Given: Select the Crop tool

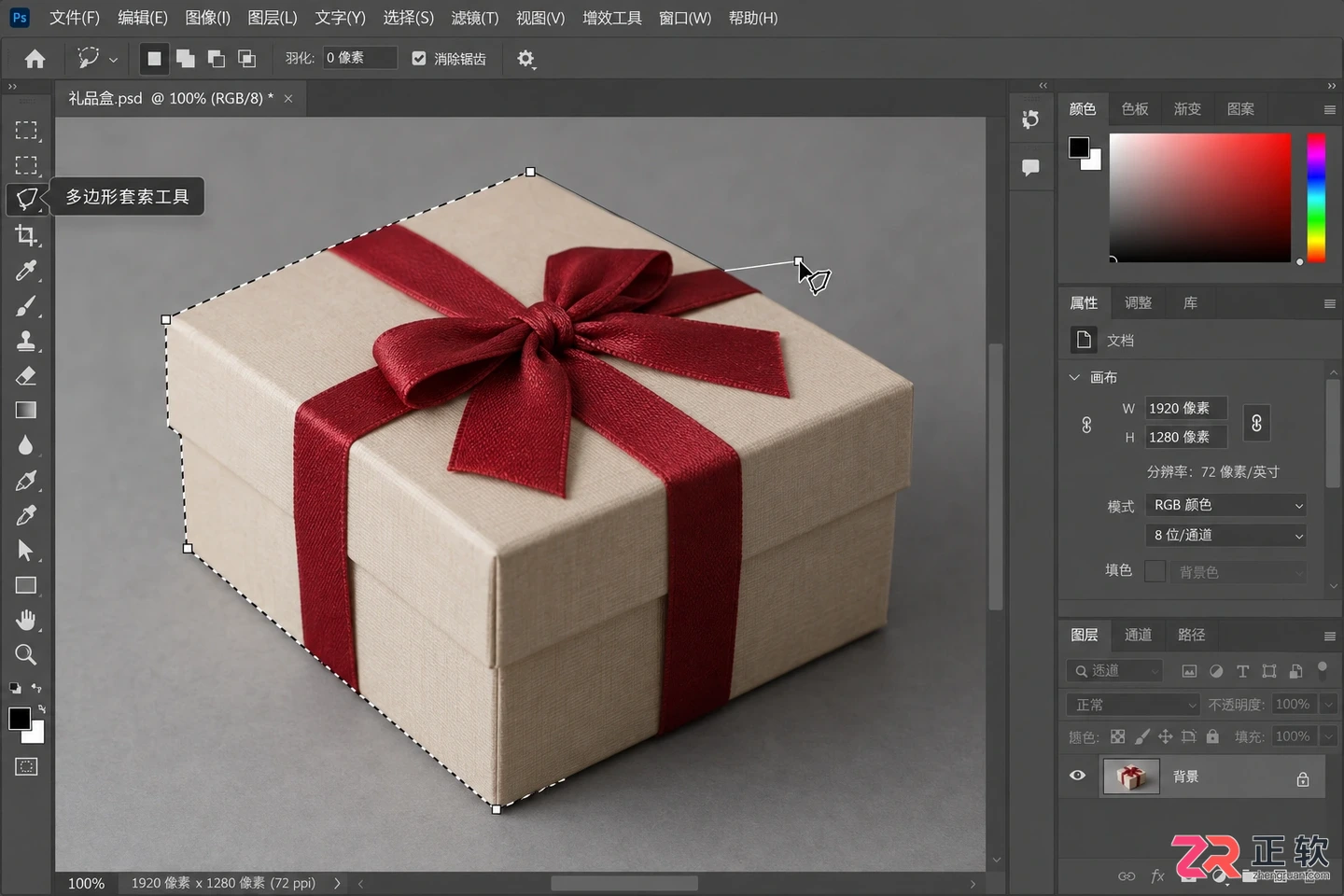Looking at the screenshot, I should [26, 235].
